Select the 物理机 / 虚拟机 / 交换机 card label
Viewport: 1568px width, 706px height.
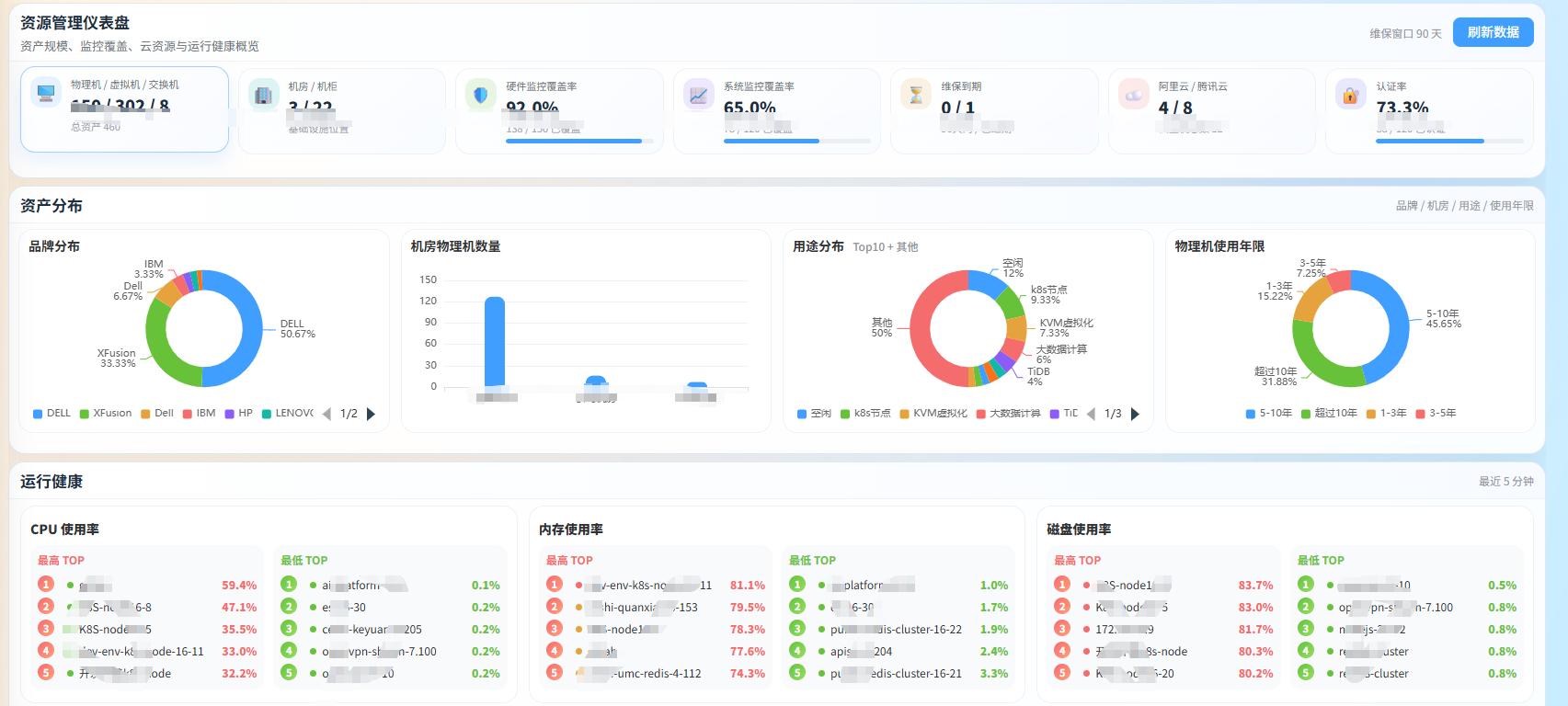pyautogui.click(x=125, y=85)
